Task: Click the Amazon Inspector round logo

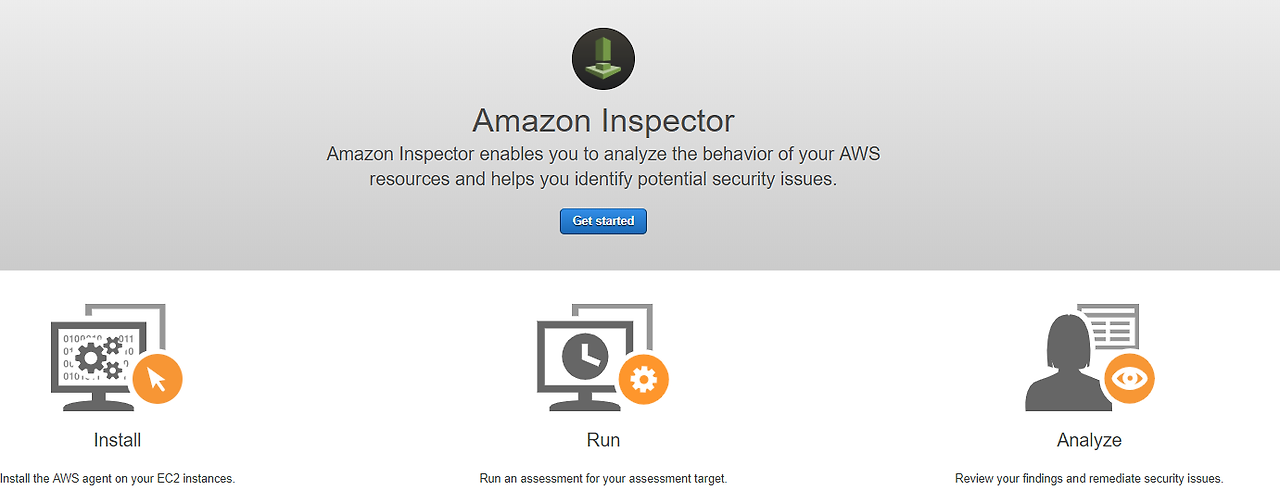Action: point(603,59)
